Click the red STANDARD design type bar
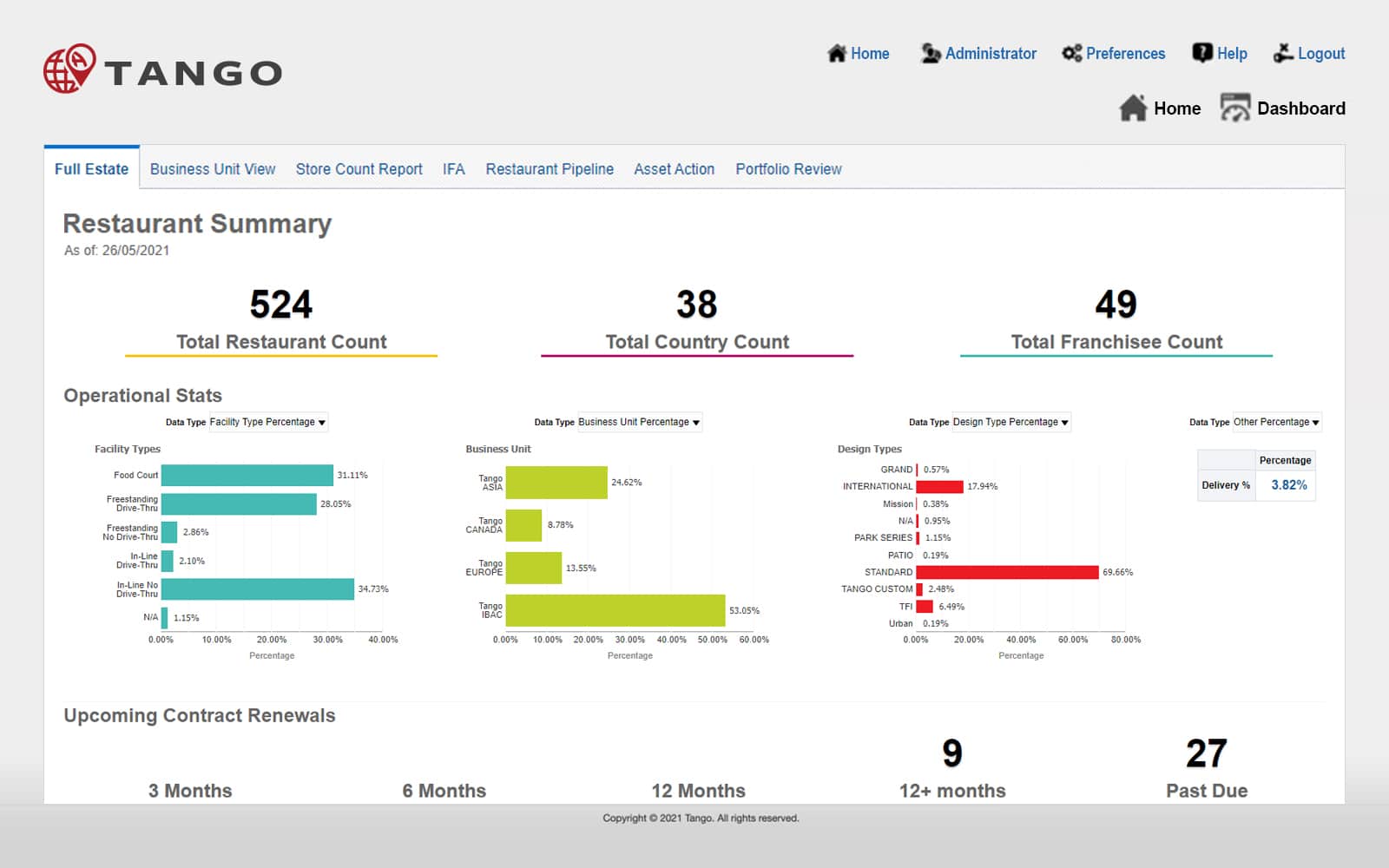This screenshot has height=868, width=1389. click(1008, 572)
